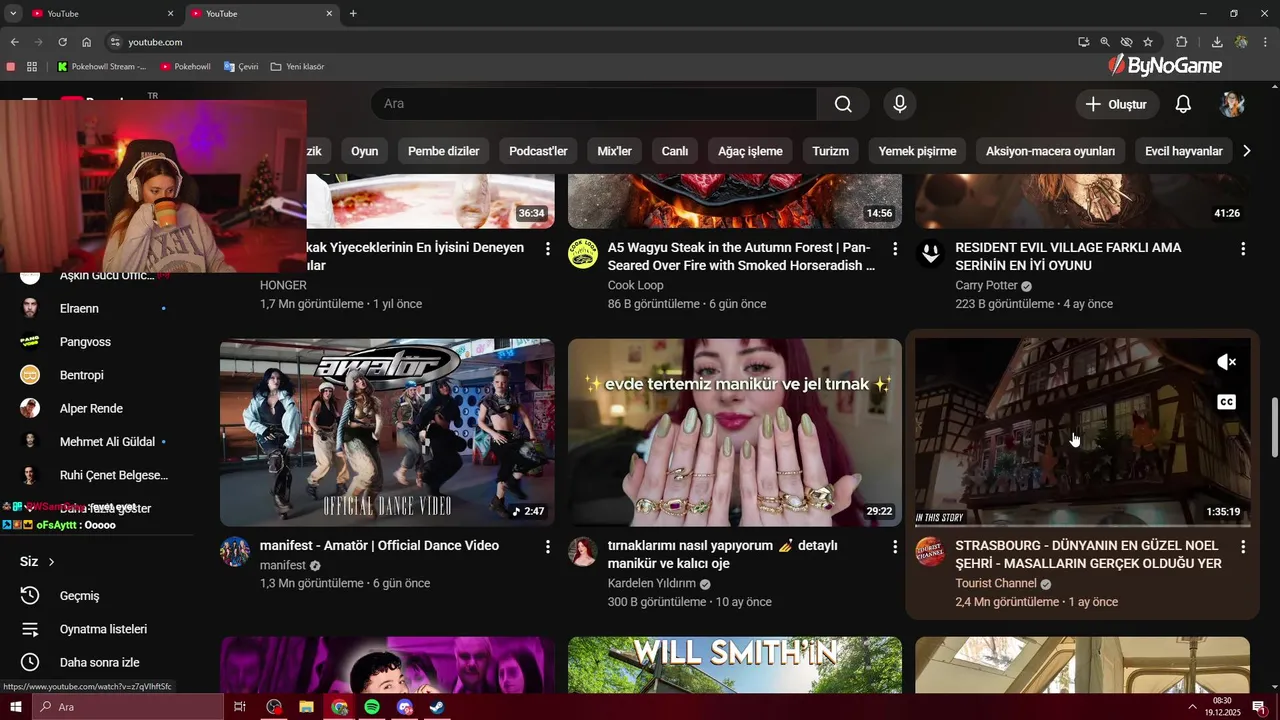Open Tourist Channel avatar
The height and width of the screenshot is (720, 1280).
(x=930, y=552)
